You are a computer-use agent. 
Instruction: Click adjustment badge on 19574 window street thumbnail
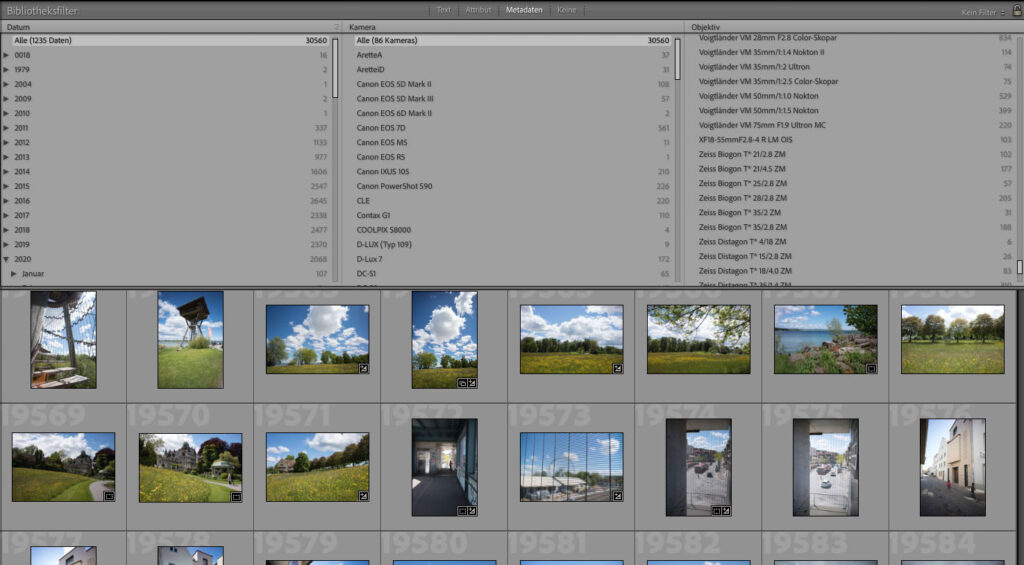point(726,511)
